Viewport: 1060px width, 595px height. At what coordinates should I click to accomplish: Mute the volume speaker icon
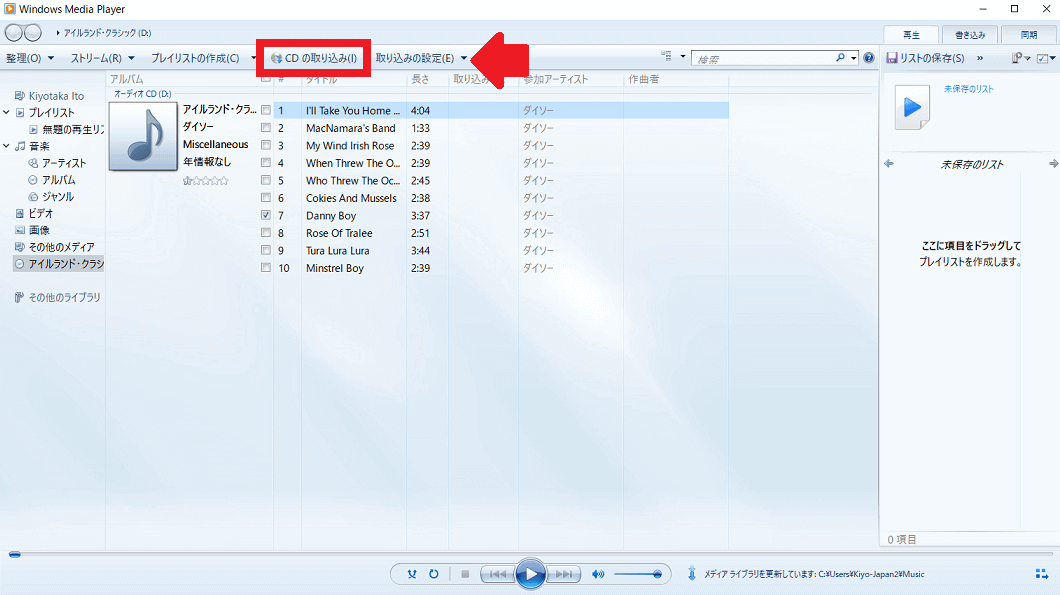pos(598,574)
